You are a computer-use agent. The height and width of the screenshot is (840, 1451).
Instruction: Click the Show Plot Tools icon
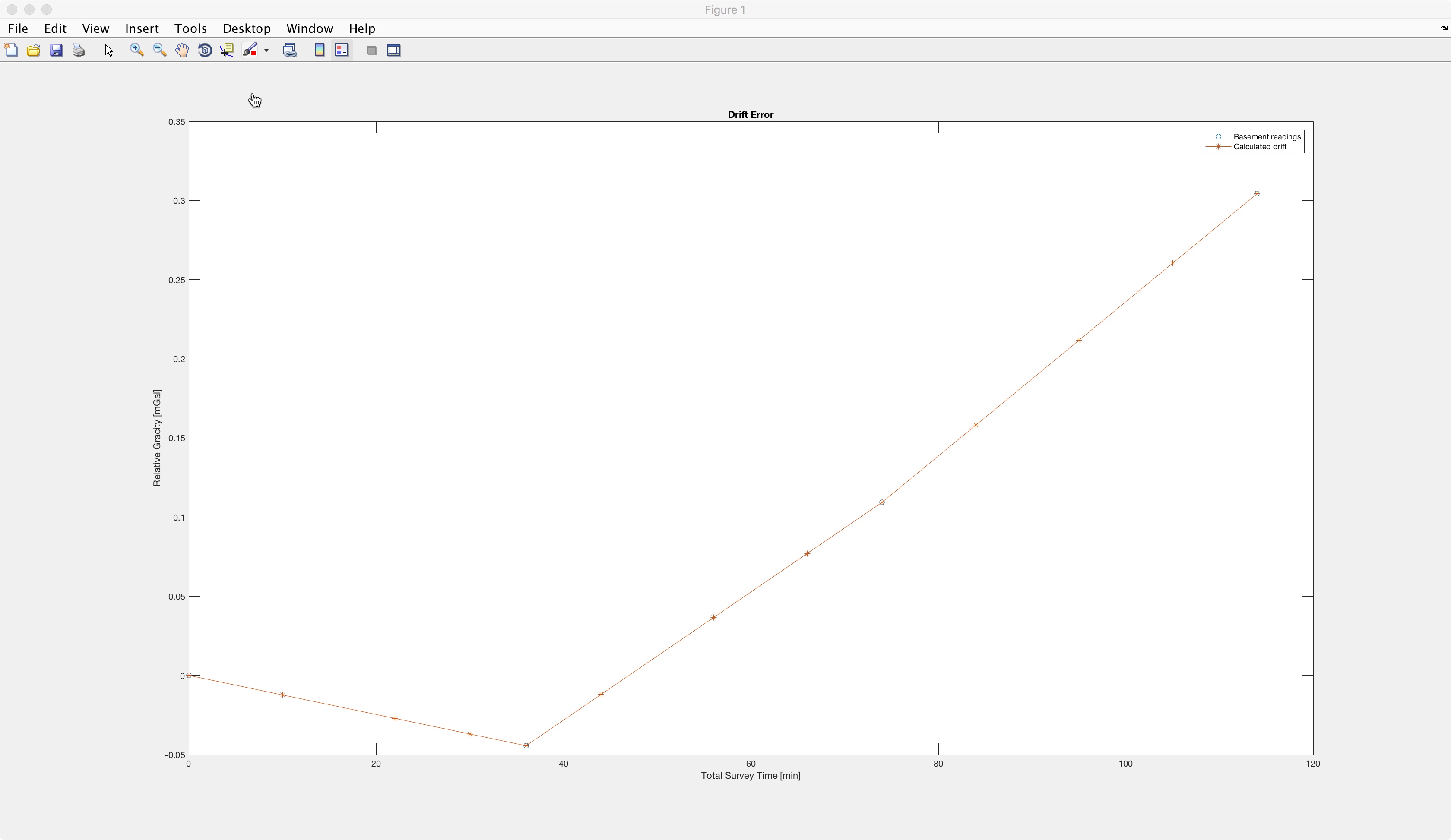394,51
